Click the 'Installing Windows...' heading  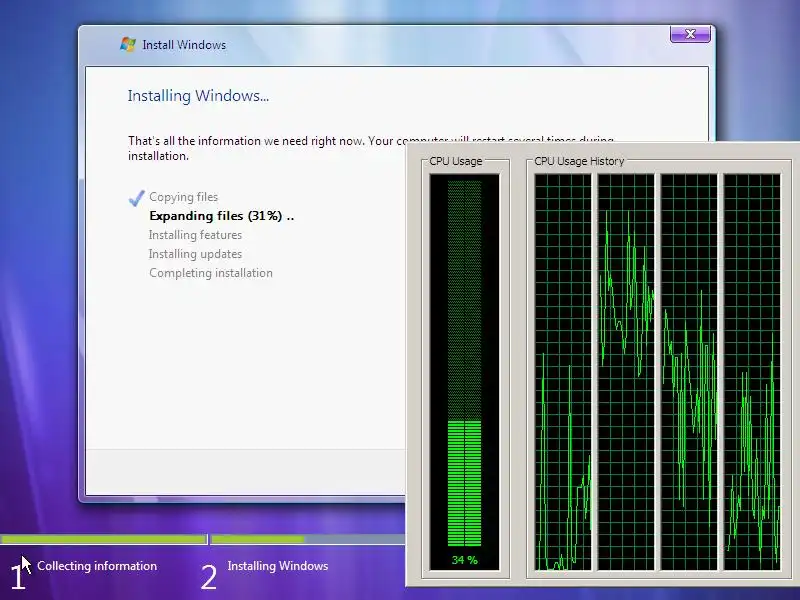pos(198,95)
